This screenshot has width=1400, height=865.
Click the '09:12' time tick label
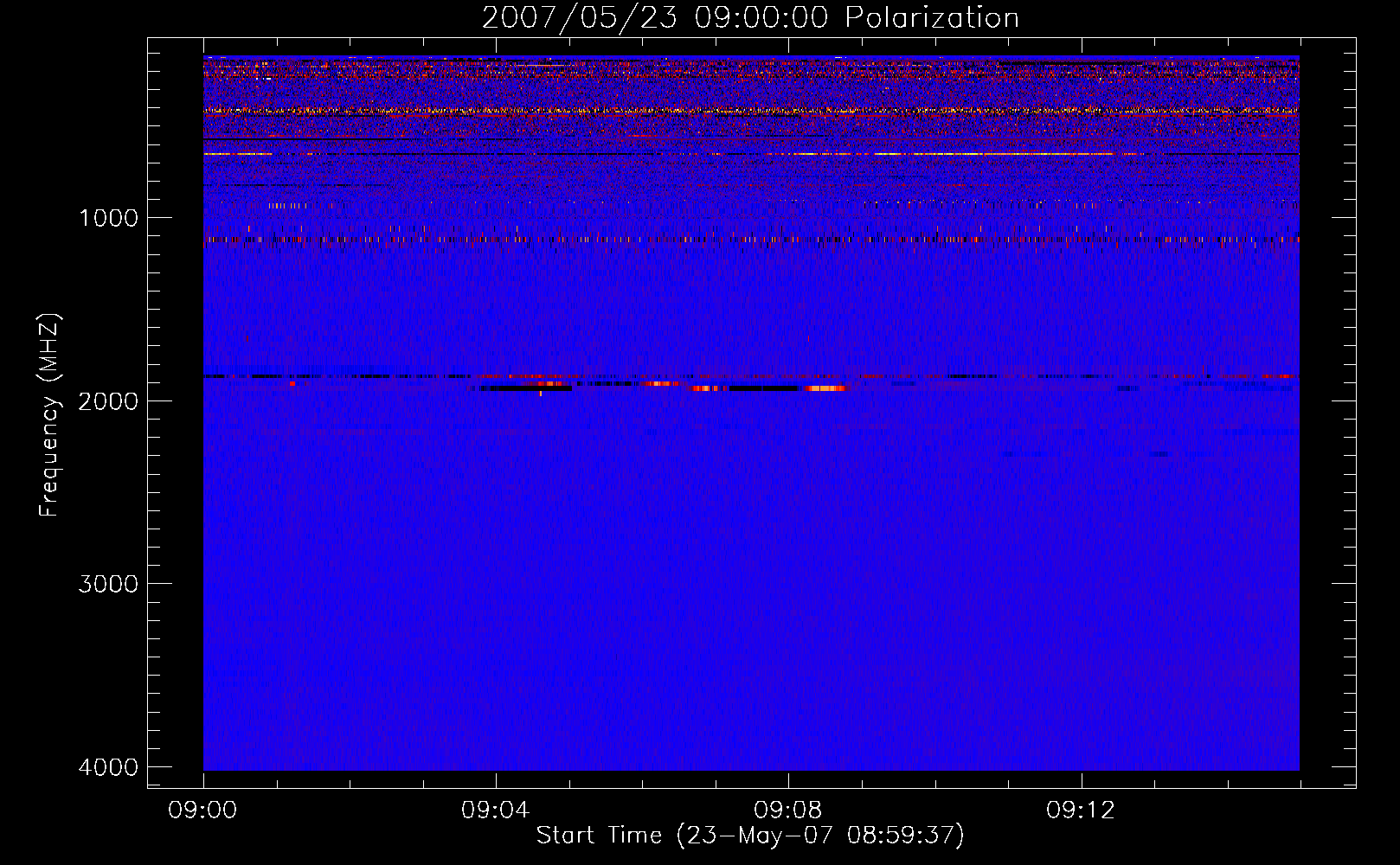tap(1081, 811)
